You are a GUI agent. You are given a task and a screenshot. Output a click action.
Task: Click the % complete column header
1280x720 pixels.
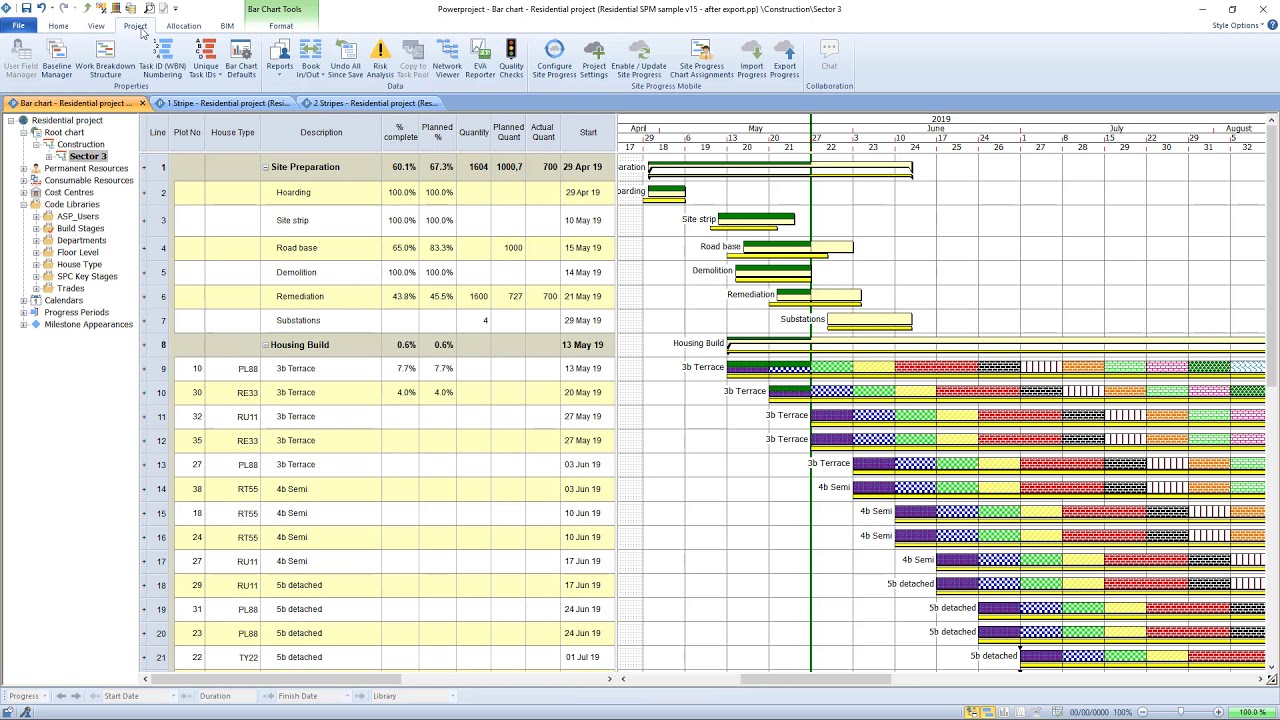[400, 132]
